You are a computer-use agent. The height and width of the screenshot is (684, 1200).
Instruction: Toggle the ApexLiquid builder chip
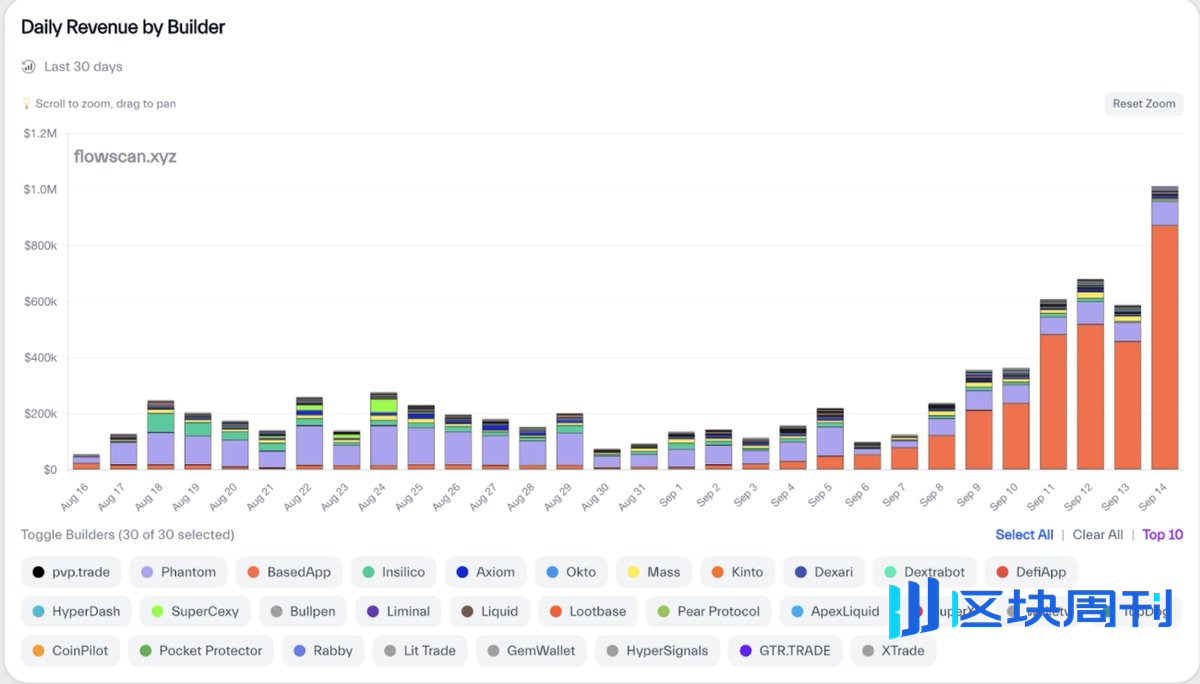(835, 611)
